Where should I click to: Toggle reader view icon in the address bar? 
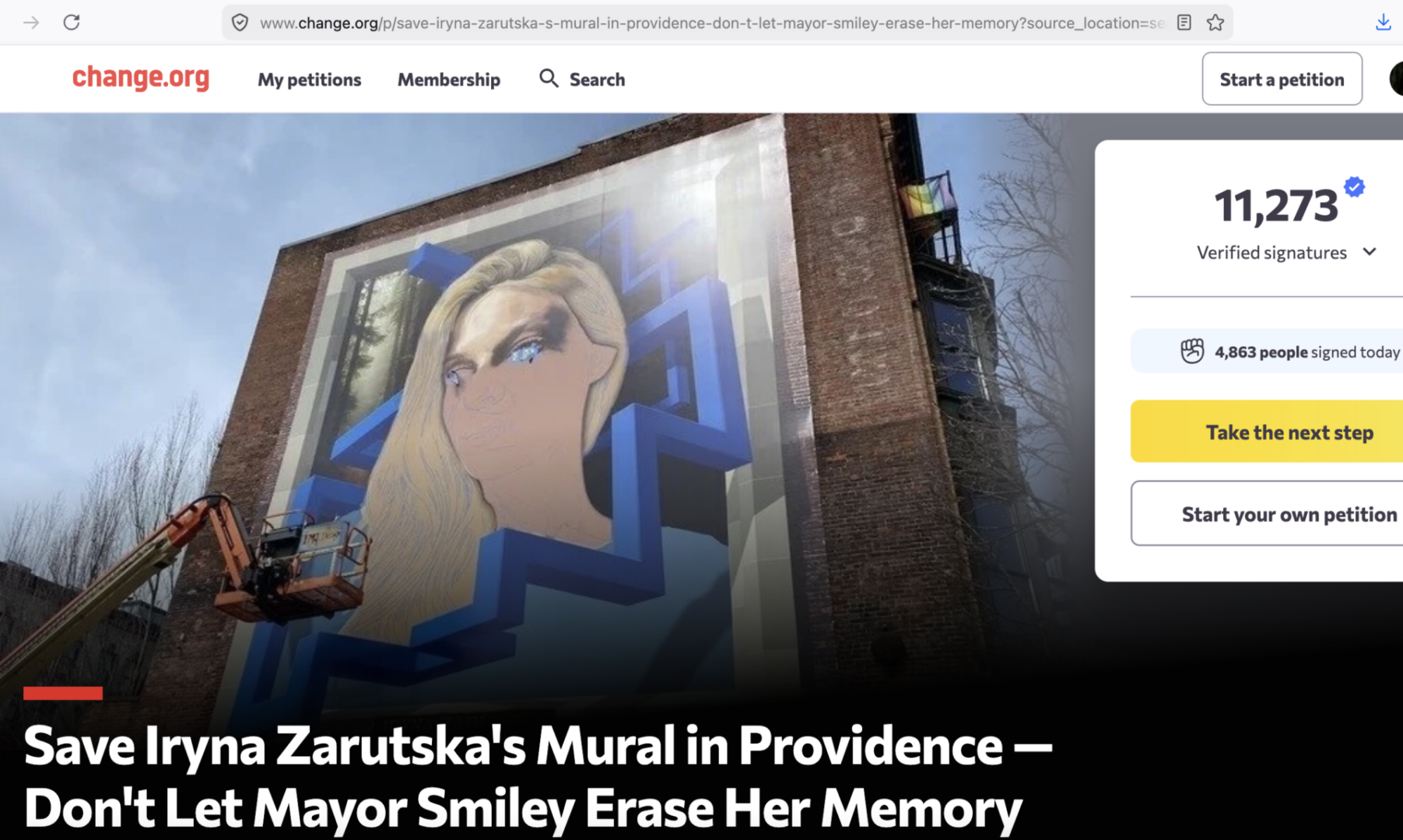coord(1184,23)
